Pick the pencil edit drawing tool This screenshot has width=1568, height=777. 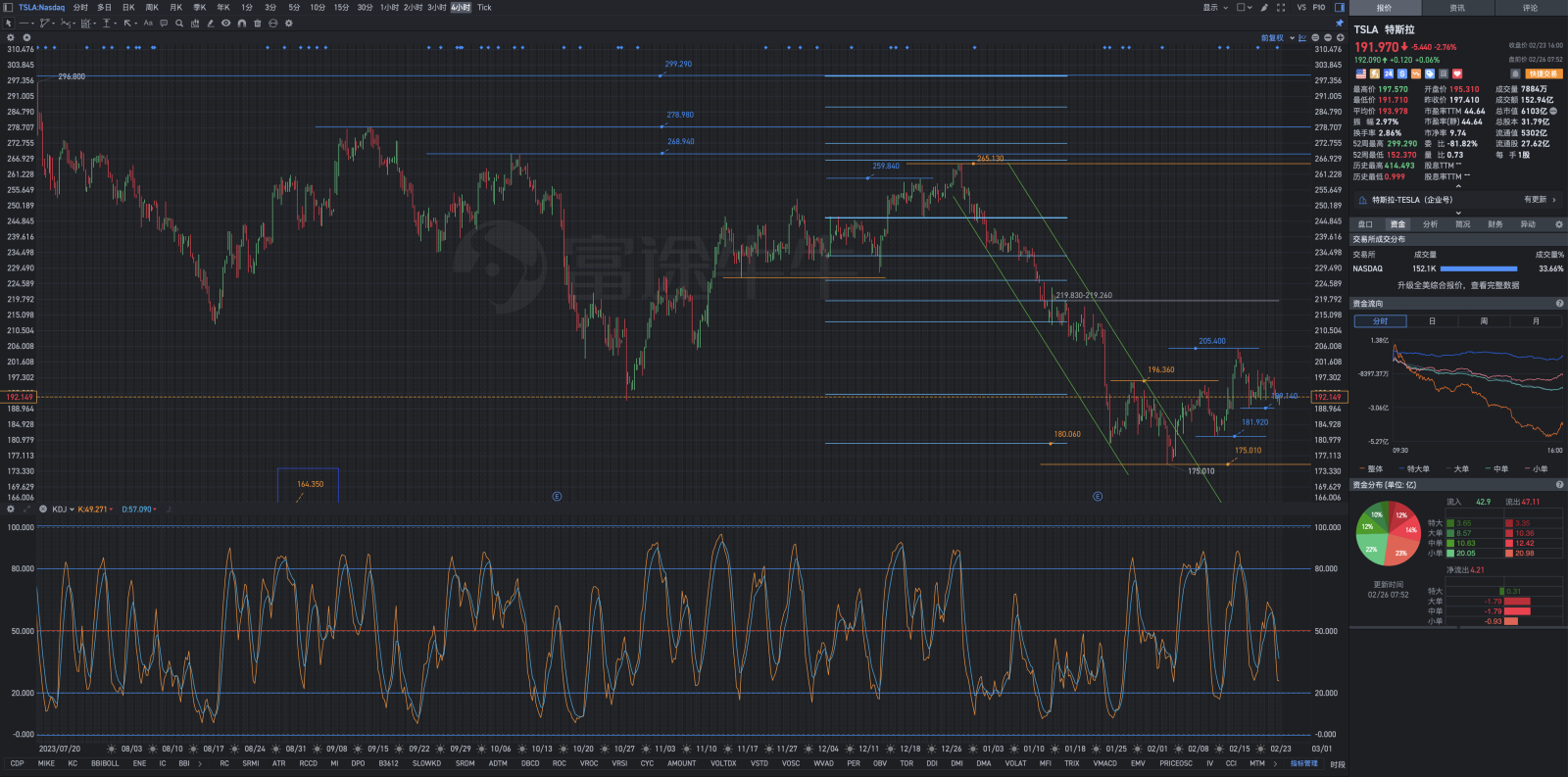tap(211, 23)
